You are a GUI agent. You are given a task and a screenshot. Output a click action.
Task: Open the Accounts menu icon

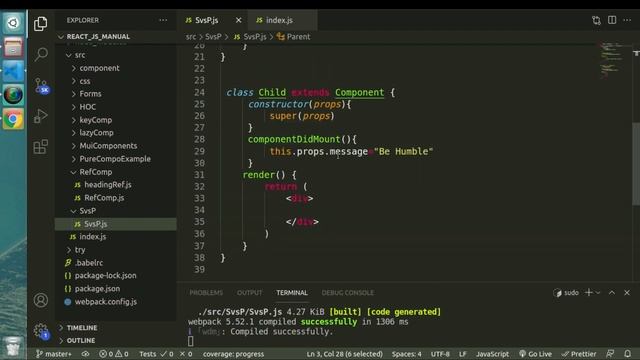coord(40,300)
